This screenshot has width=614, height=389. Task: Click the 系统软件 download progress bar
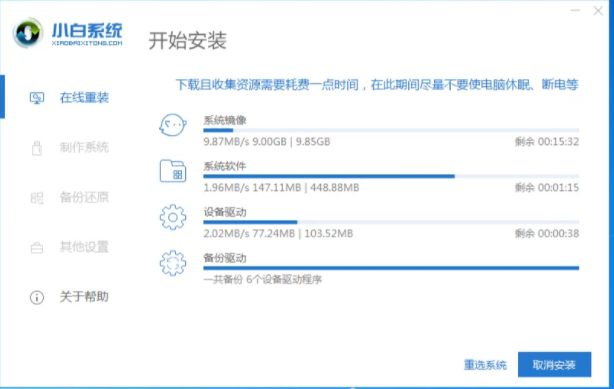[391, 176]
